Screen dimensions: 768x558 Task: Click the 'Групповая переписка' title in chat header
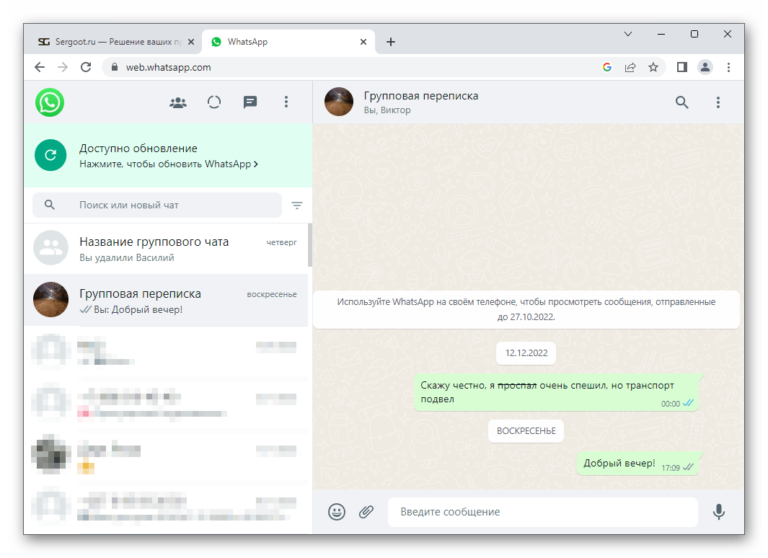point(421,96)
